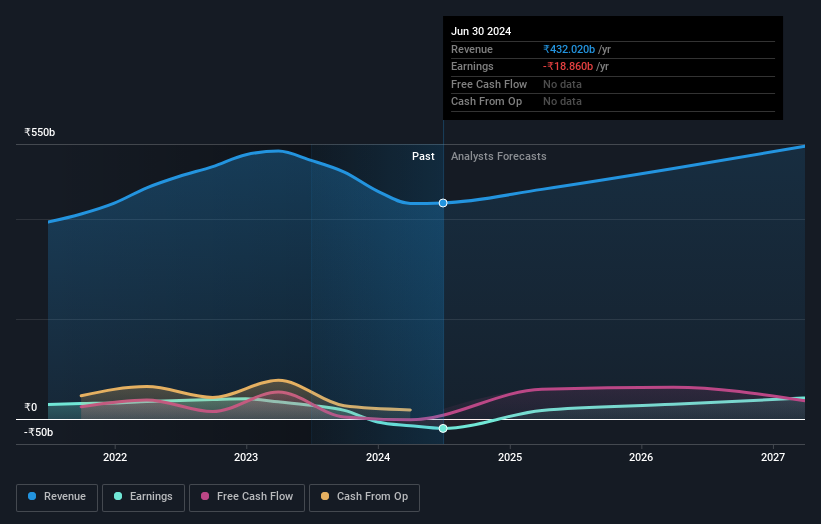Toggle the Cash From Op legend button
This screenshot has width=821, height=524.
pos(364,497)
